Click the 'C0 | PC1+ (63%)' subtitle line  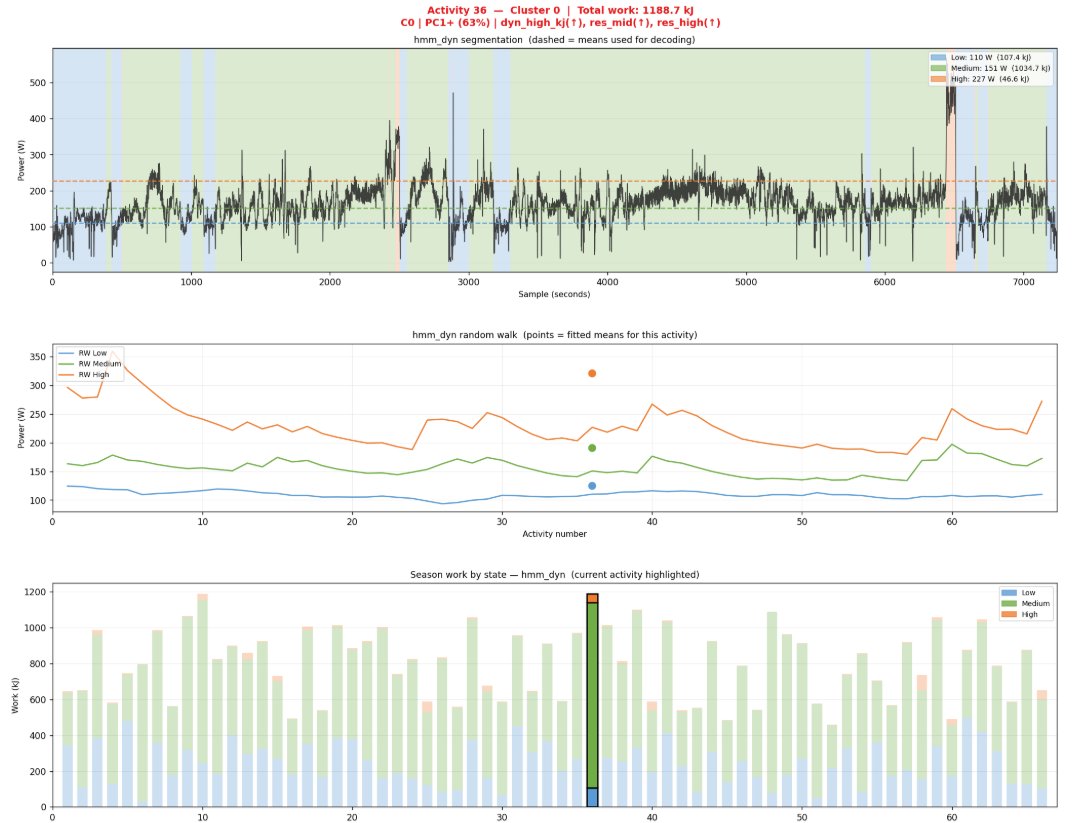[x=560, y=23]
